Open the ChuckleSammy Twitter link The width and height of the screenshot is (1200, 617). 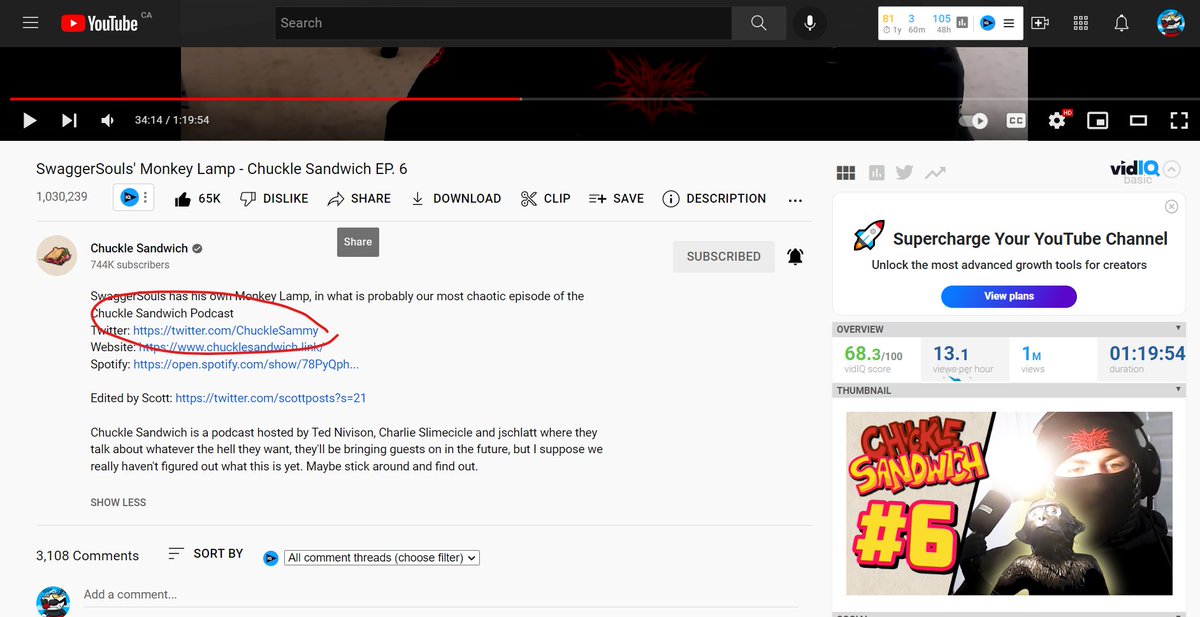pyautogui.click(x=226, y=330)
